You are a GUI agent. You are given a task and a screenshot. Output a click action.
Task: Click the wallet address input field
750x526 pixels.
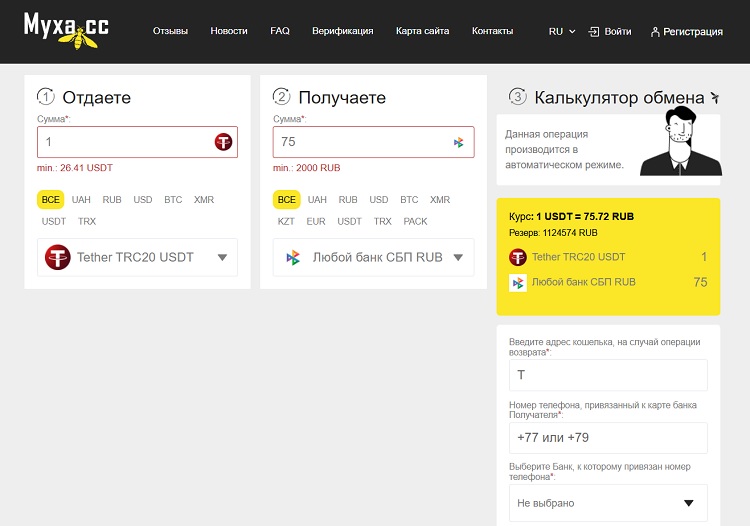pos(607,375)
